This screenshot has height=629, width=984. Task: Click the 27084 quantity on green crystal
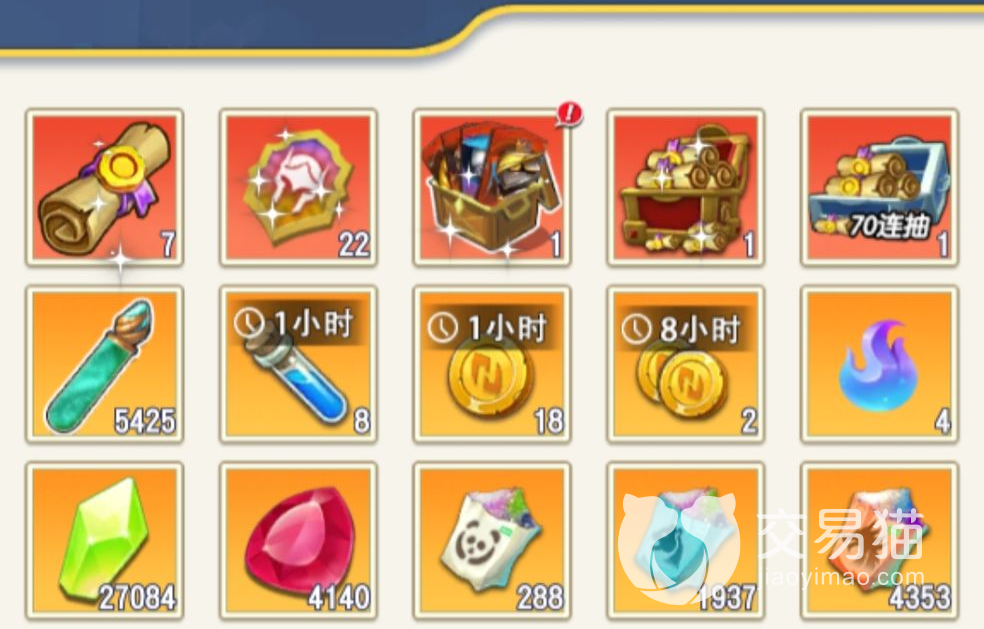(x=137, y=597)
